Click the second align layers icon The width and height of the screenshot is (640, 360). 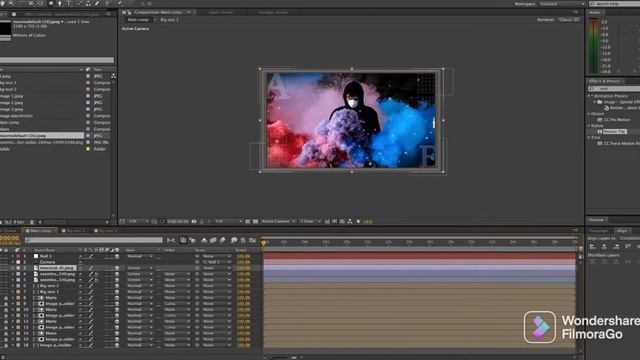(604, 247)
